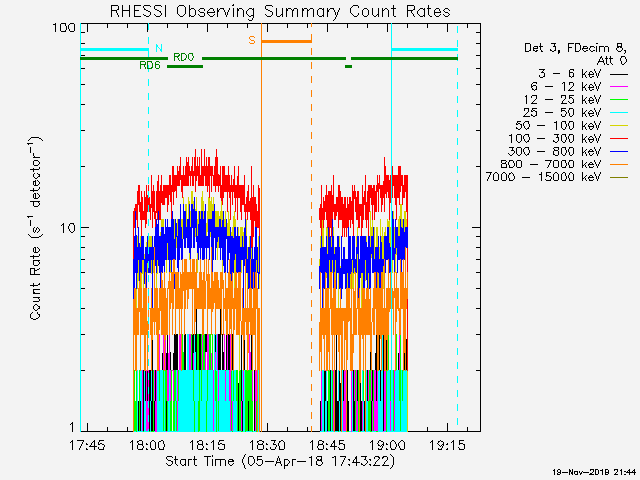Click the '25 - 50 keV' legend label
This screenshot has height=480, width=640.
coord(562,113)
